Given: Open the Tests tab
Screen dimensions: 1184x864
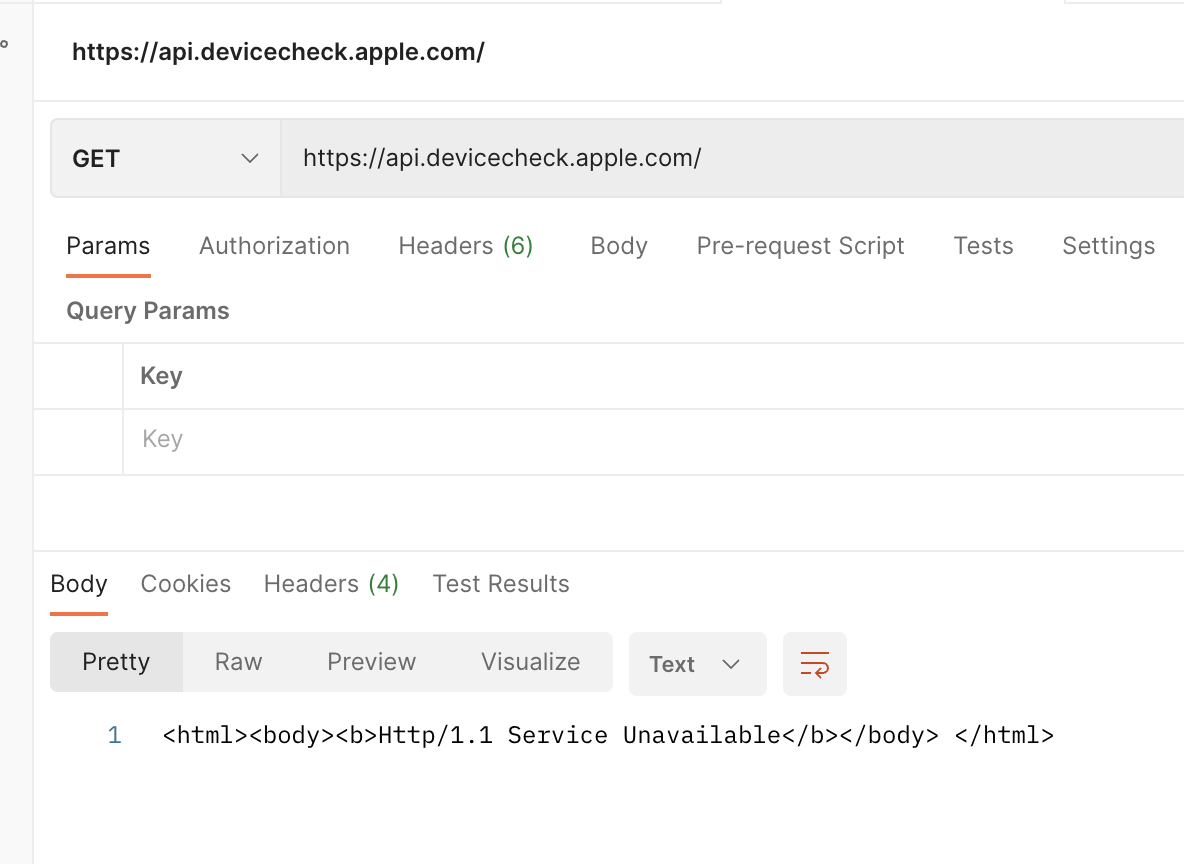Looking at the screenshot, I should pyautogui.click(x=983, y=246).
